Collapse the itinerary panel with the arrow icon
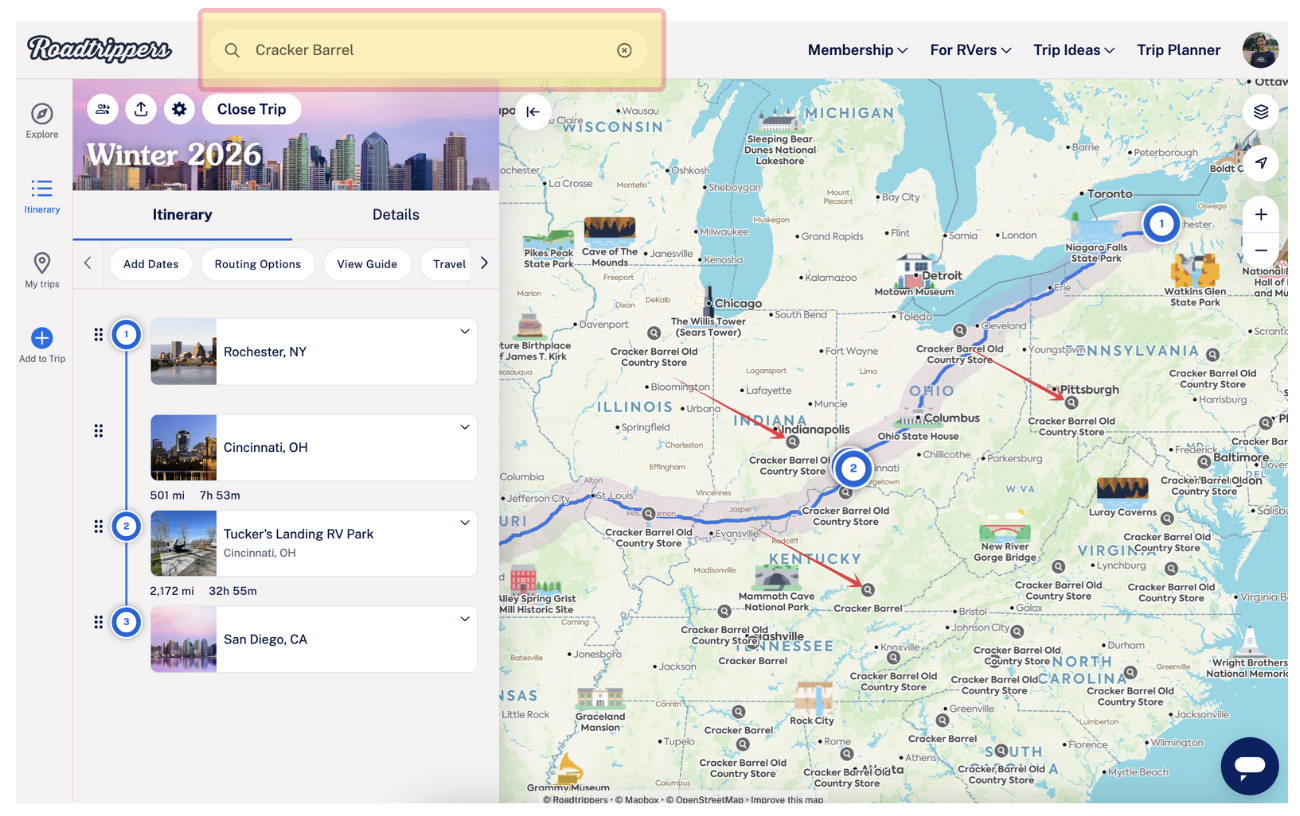This screenshot has width=1300, height=816. pyautogui.click(x=534, y=112)
